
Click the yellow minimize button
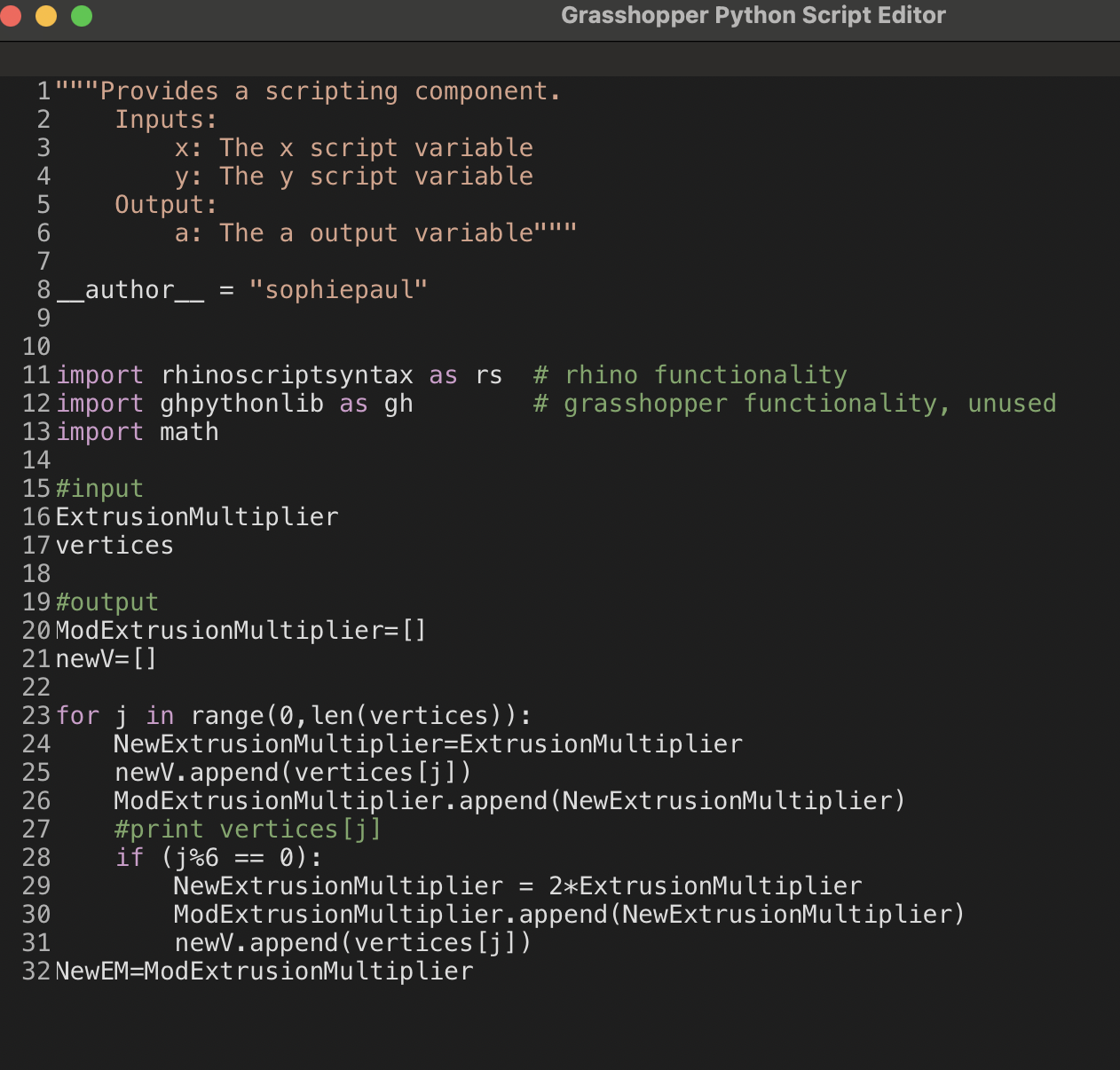click(46, 15)
